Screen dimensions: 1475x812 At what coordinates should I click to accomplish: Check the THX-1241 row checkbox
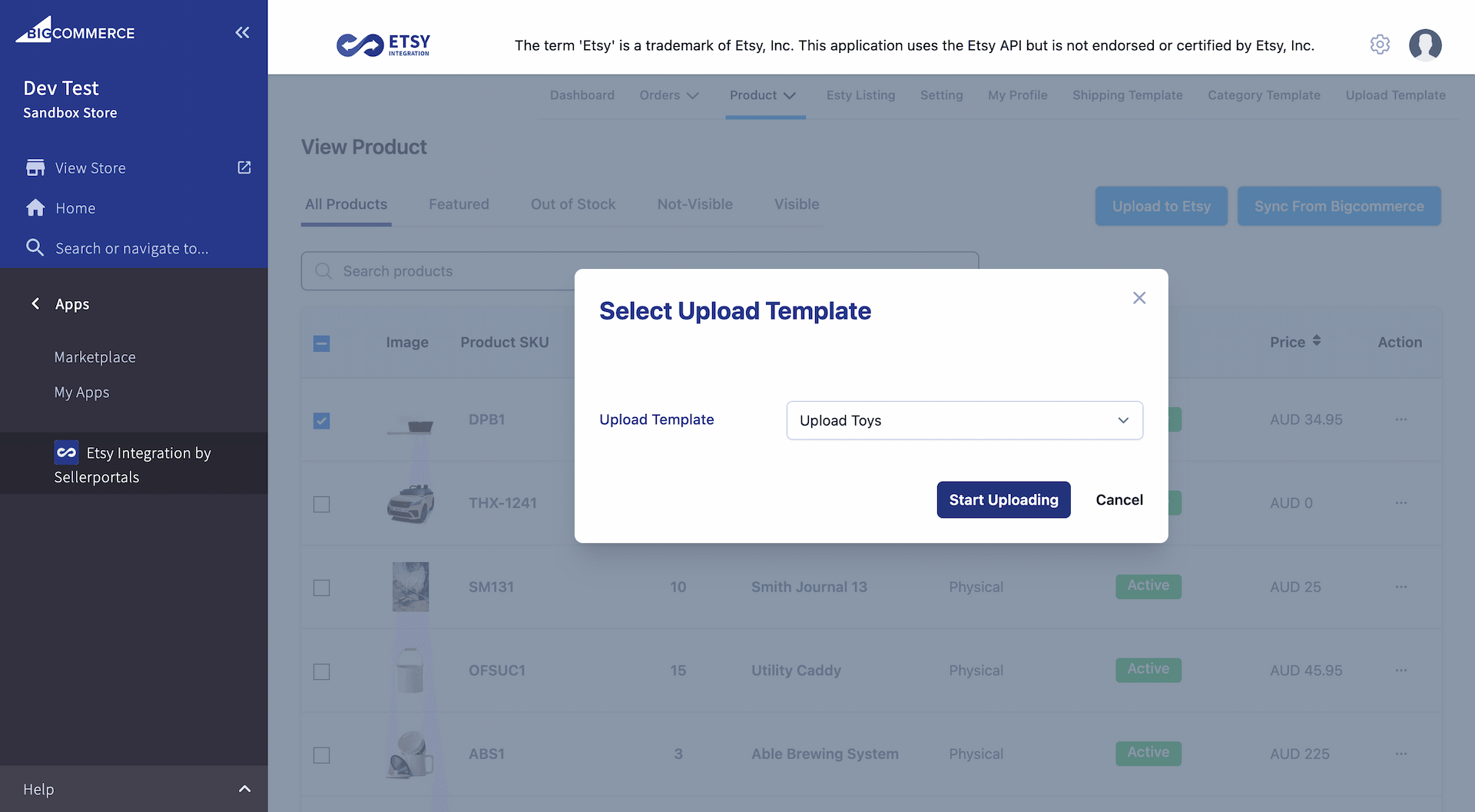(x=322, y=505)
